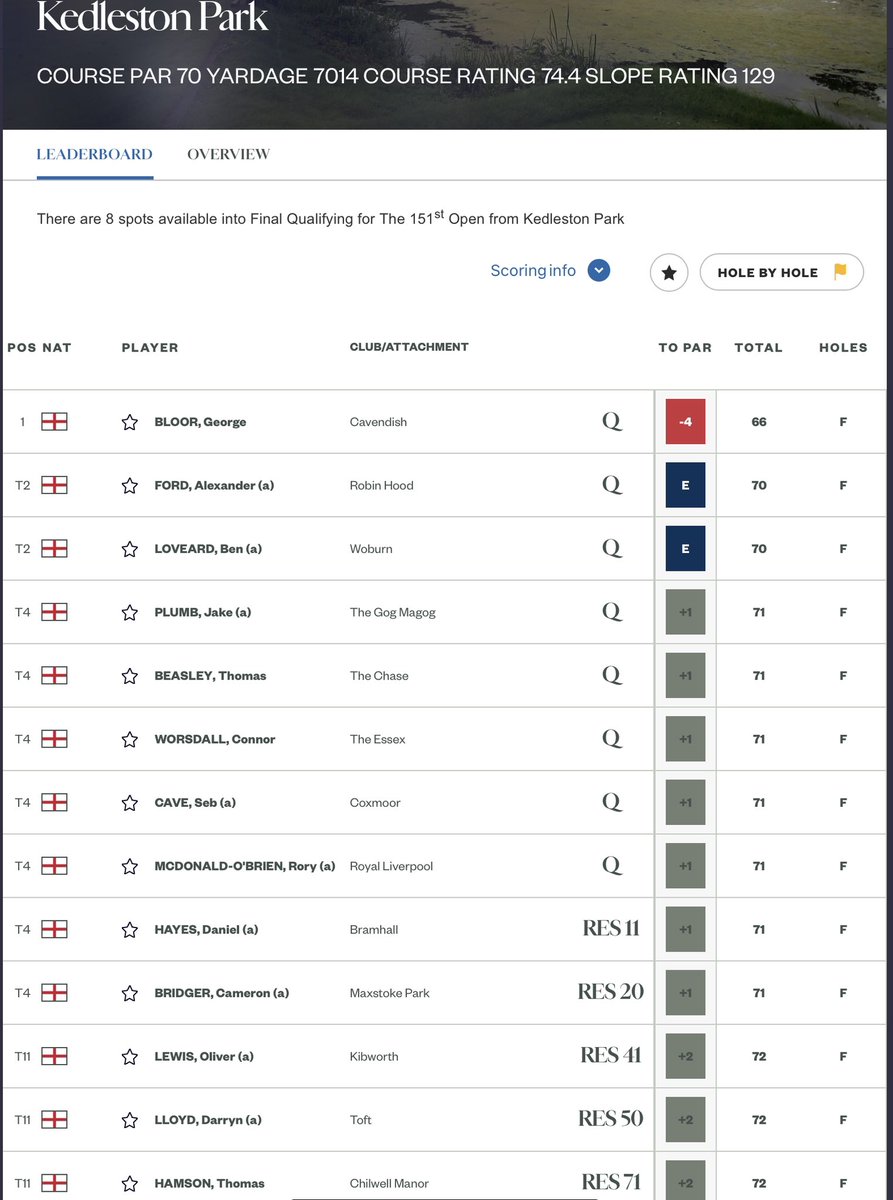893x1200 pixels.
Task: Show favourites with the star filter button
Action: 669,272
